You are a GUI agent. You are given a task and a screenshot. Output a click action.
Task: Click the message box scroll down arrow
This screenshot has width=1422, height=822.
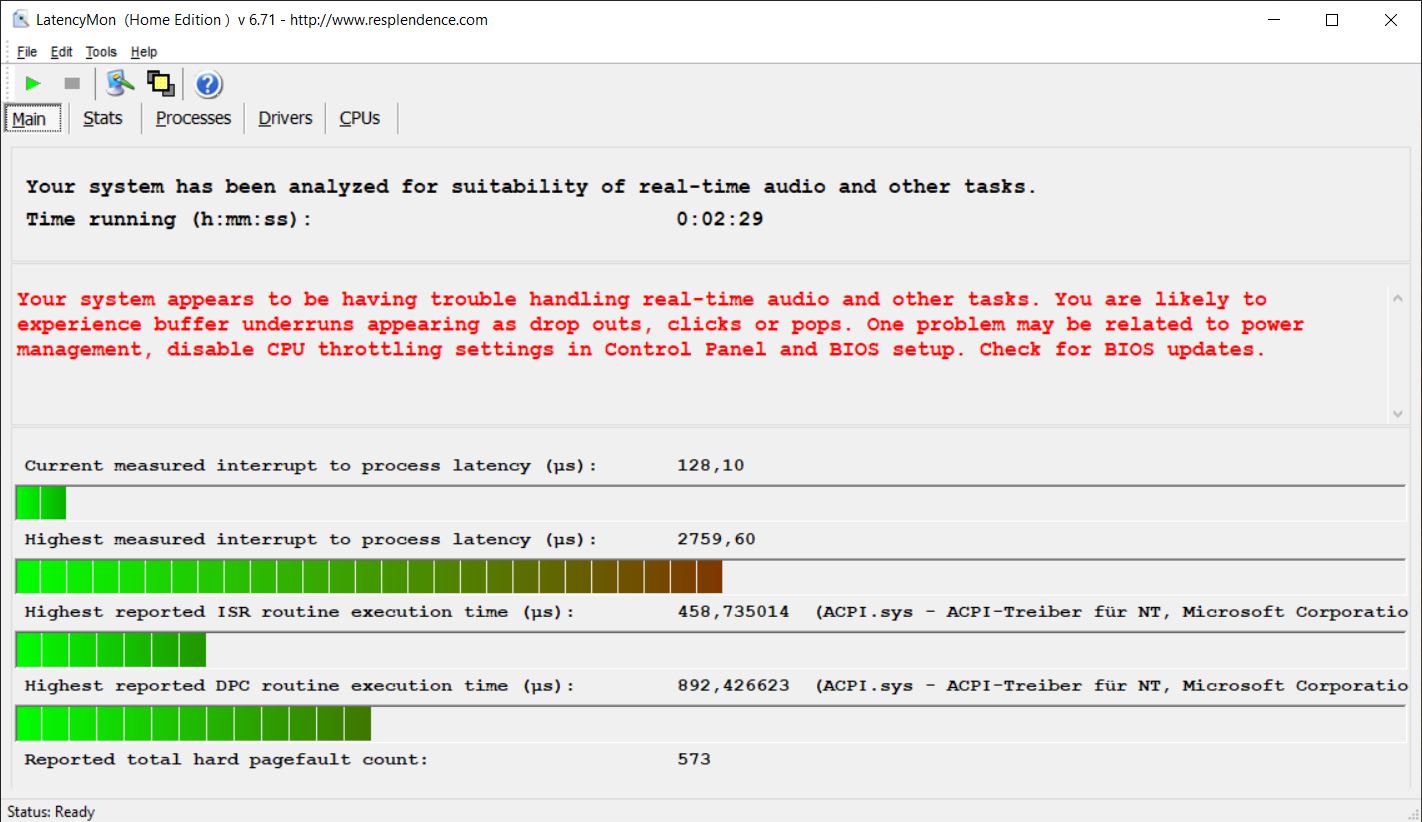pos(1397,414)
